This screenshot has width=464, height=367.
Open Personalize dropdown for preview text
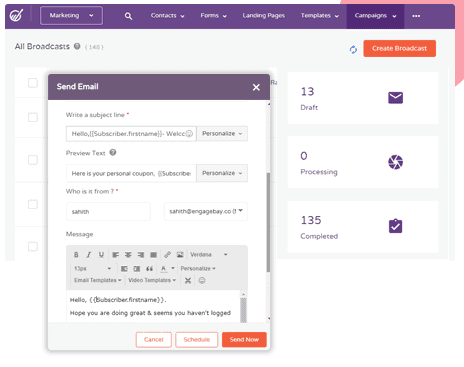[x=222, y=173]
